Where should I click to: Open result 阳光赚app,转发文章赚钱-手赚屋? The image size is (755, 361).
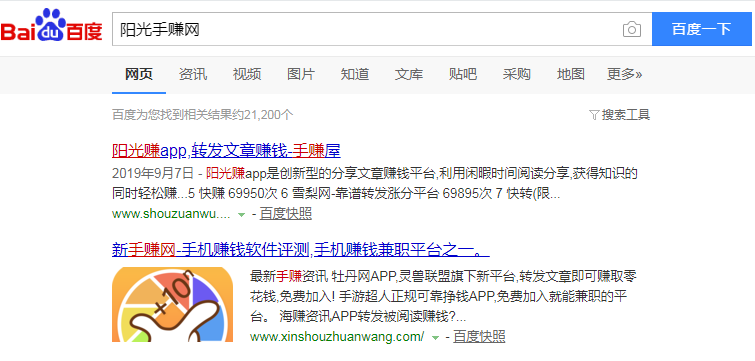coord(226,151)
